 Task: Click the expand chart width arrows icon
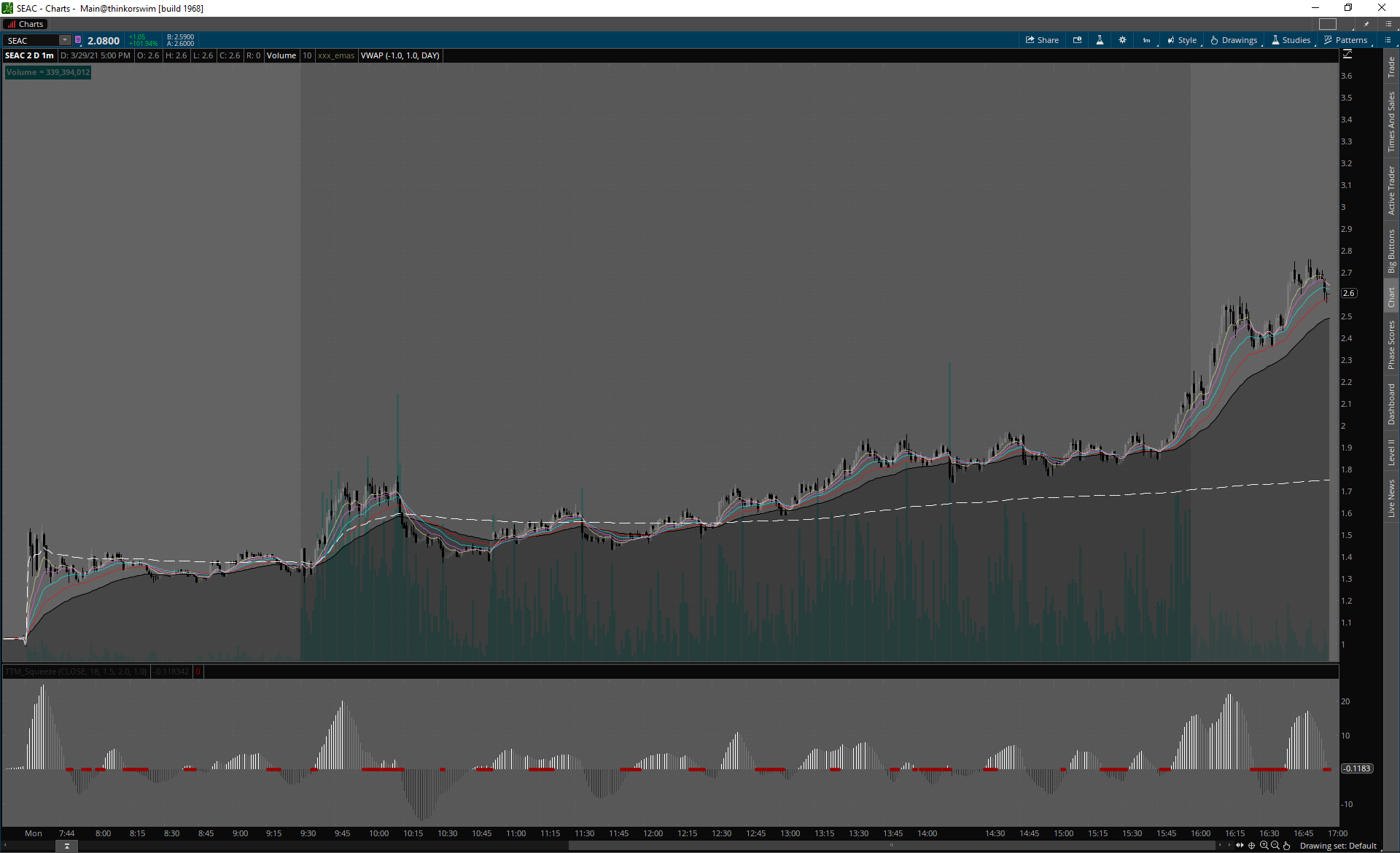(1240, 846)
